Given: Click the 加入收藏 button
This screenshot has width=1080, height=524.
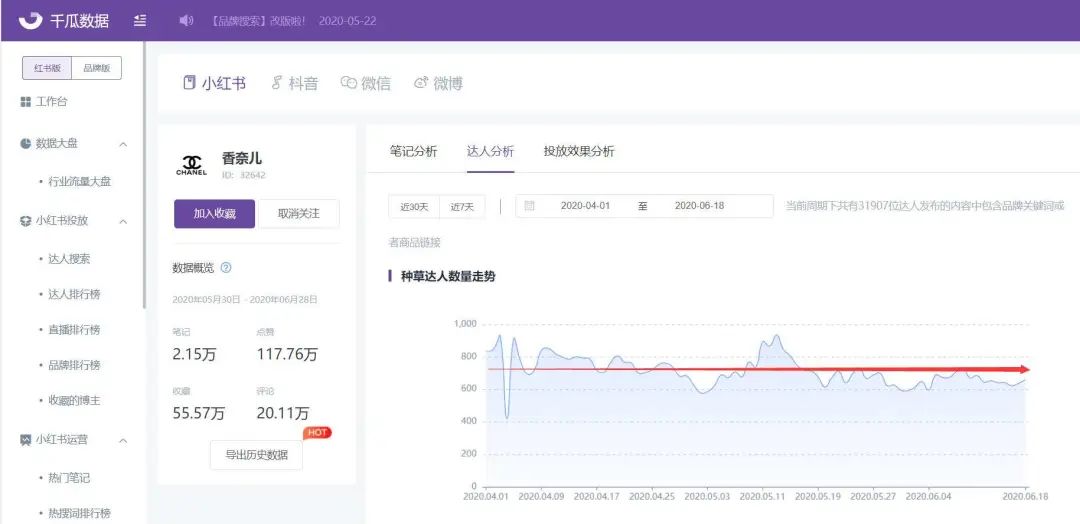Looking at the screenshot, I should (x=214, y=213).
